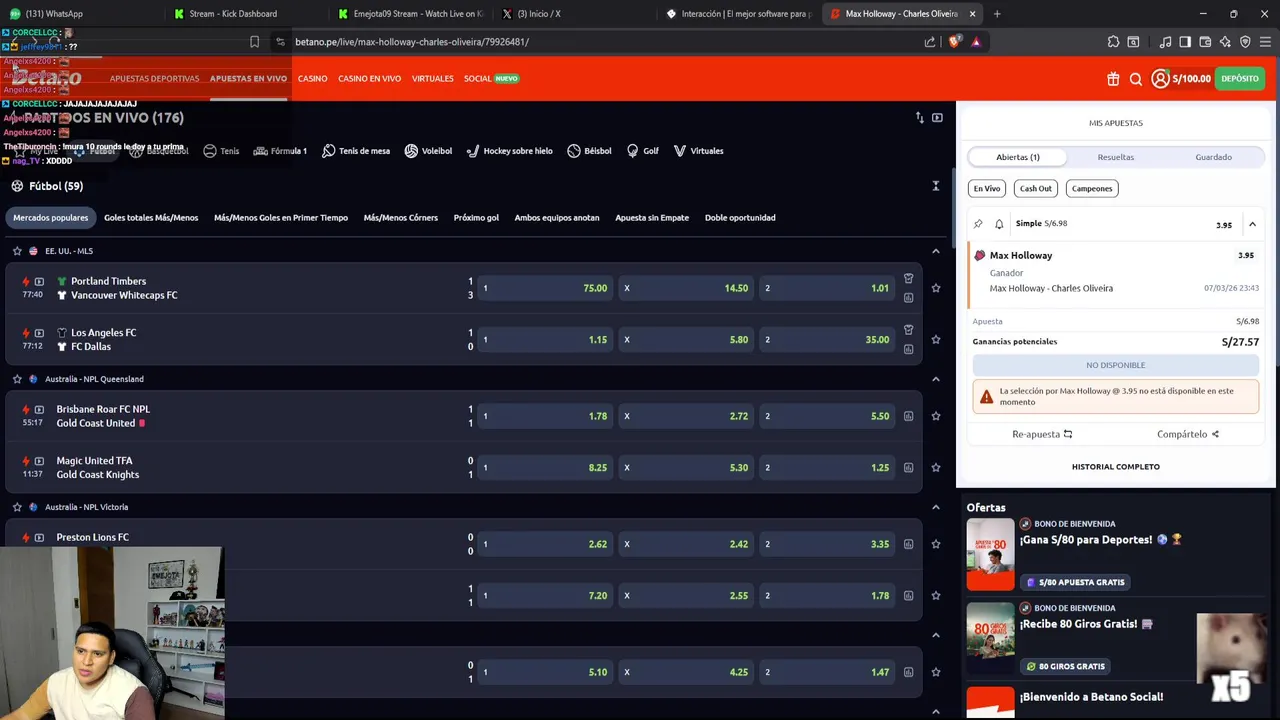Collapse the Australia - NPL Victoria section
Screen dimensions: 1280x720
[936, 507]
